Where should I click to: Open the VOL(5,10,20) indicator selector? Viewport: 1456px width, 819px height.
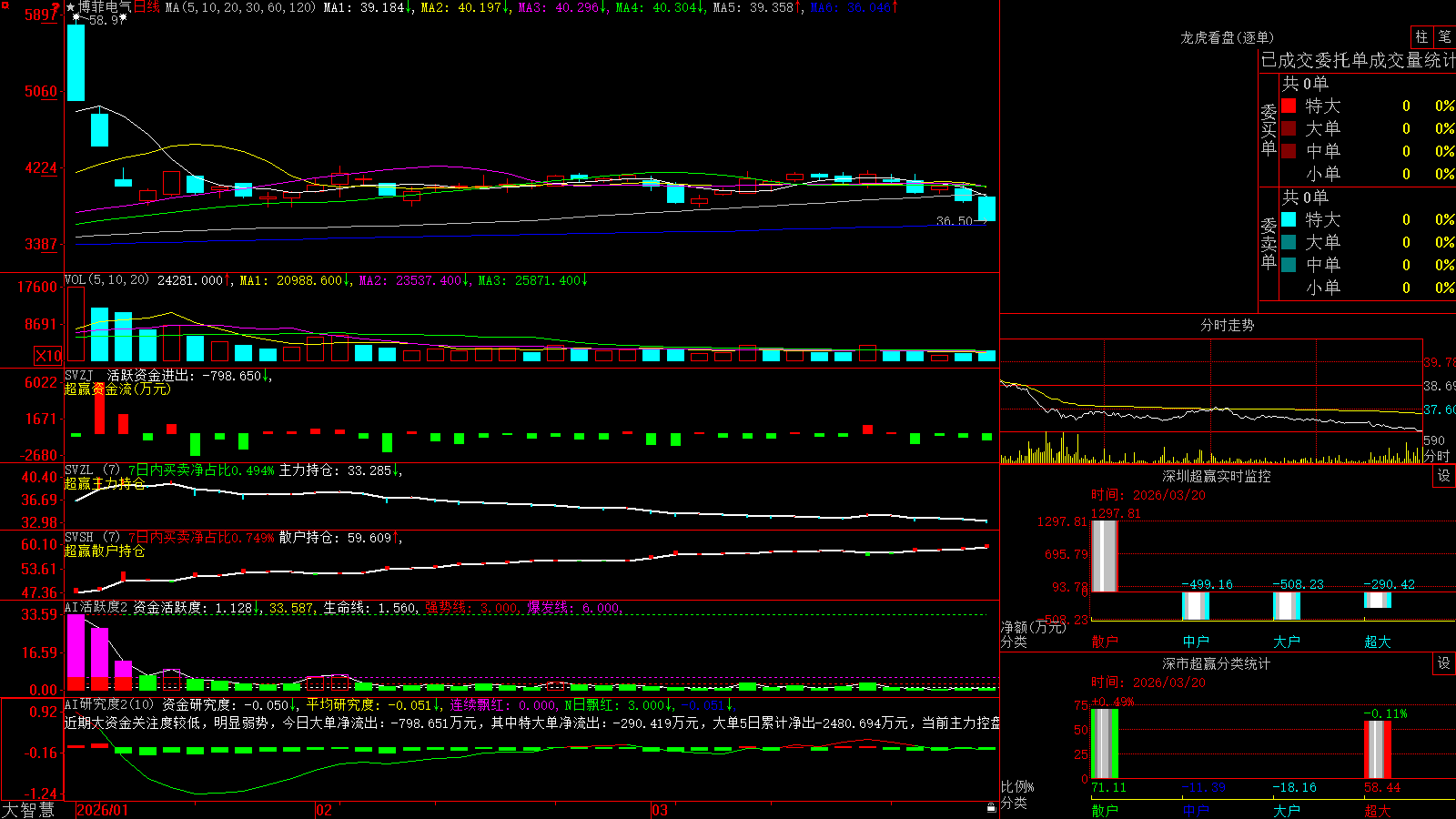[x=106, y=280]
